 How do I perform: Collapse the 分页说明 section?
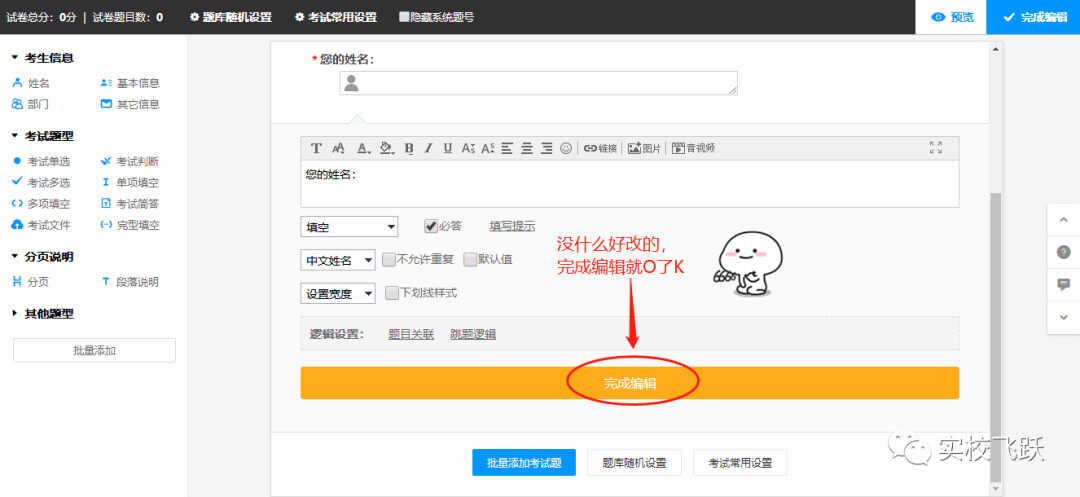pos(43,257)
